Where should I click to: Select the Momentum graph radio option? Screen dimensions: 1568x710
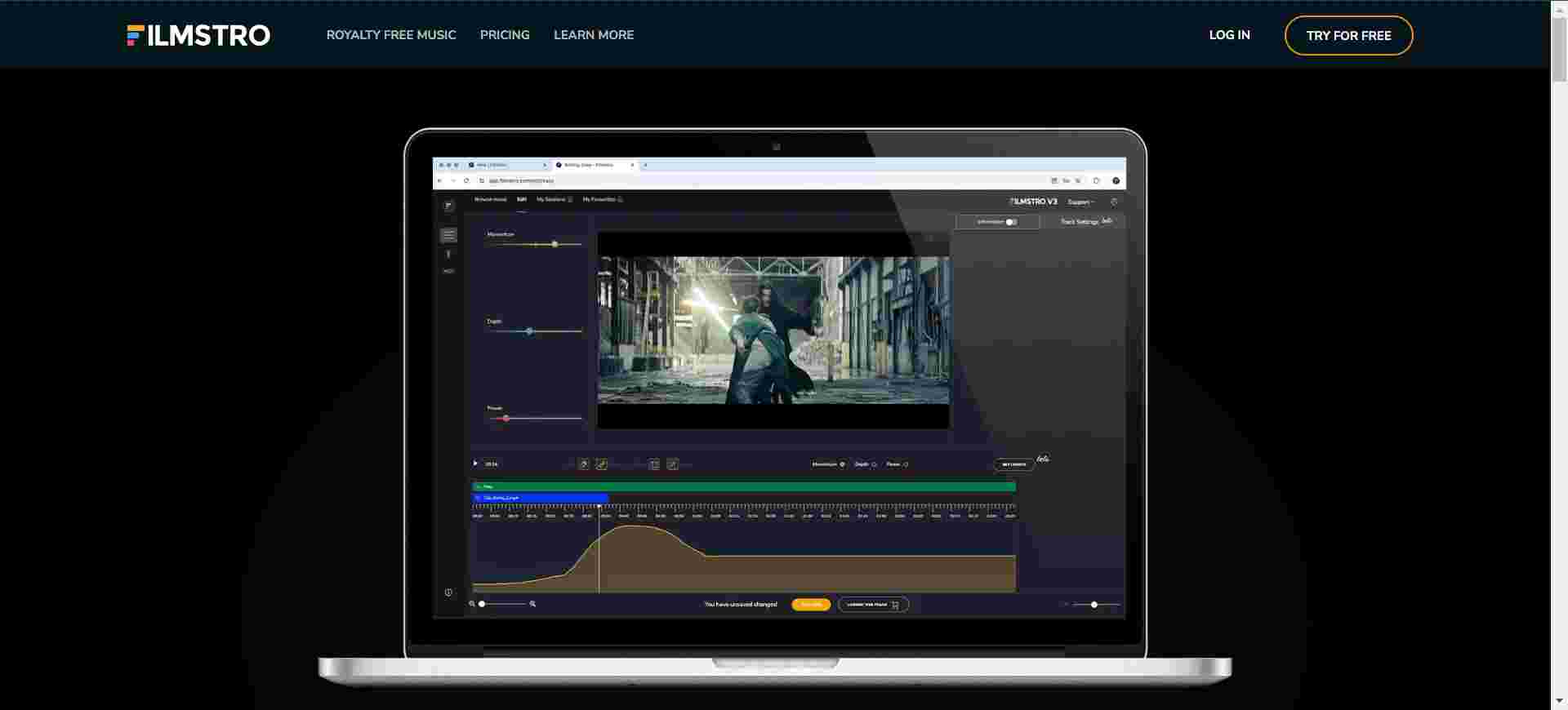(843, 464)
